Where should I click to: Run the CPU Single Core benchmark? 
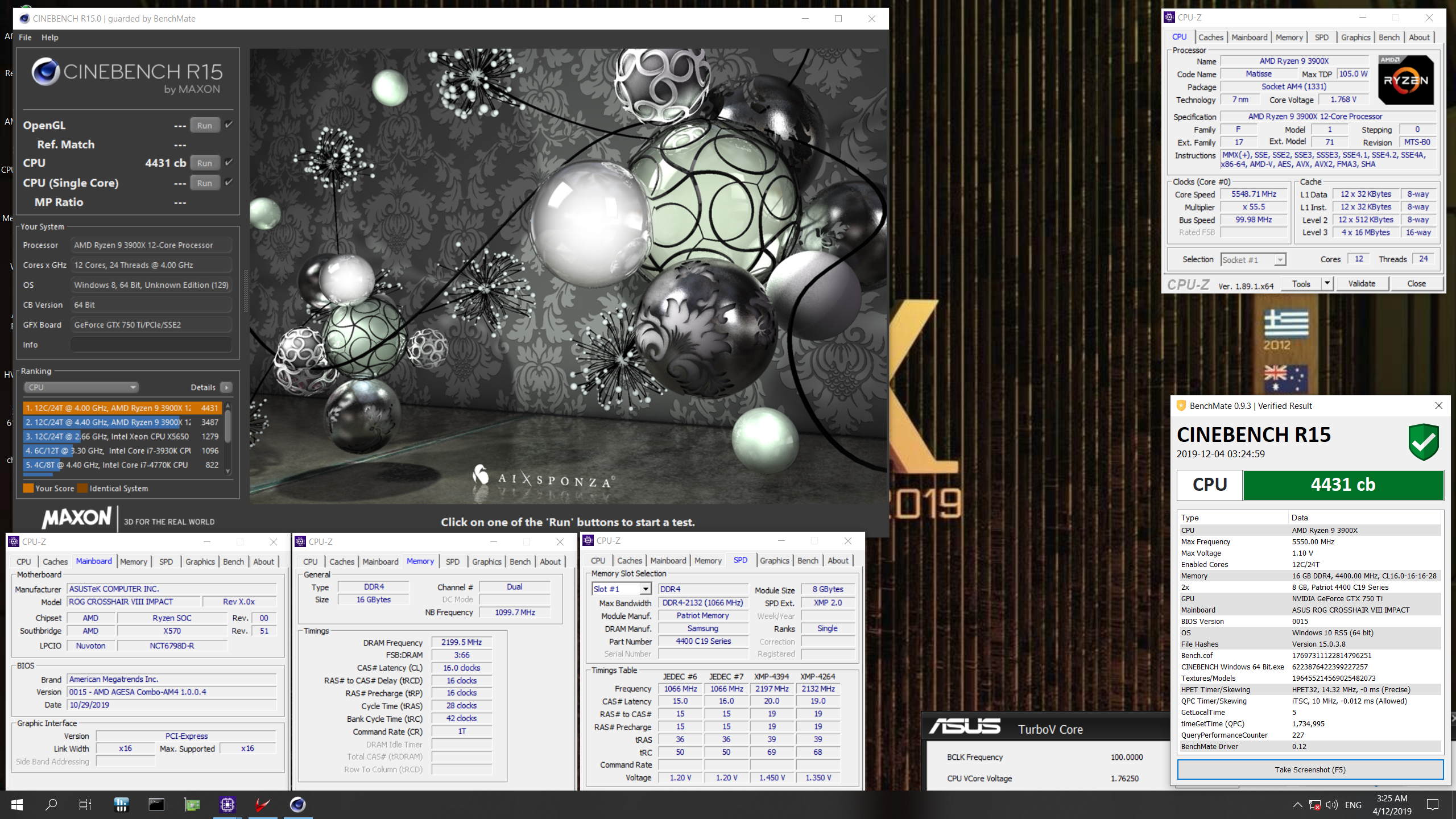tap(205, 183)
